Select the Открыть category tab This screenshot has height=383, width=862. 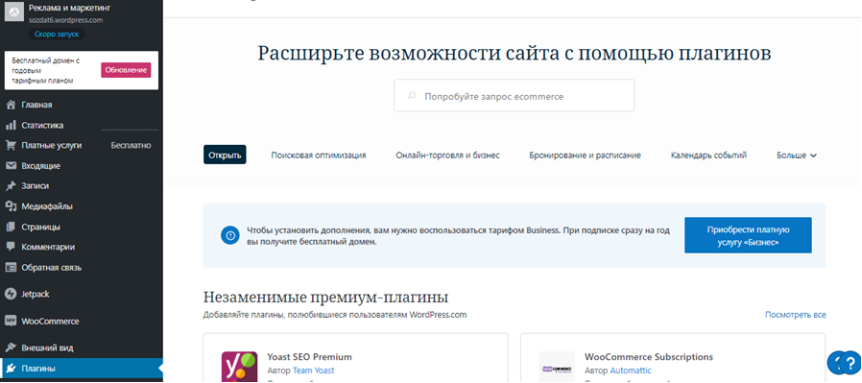click(225, 155)
